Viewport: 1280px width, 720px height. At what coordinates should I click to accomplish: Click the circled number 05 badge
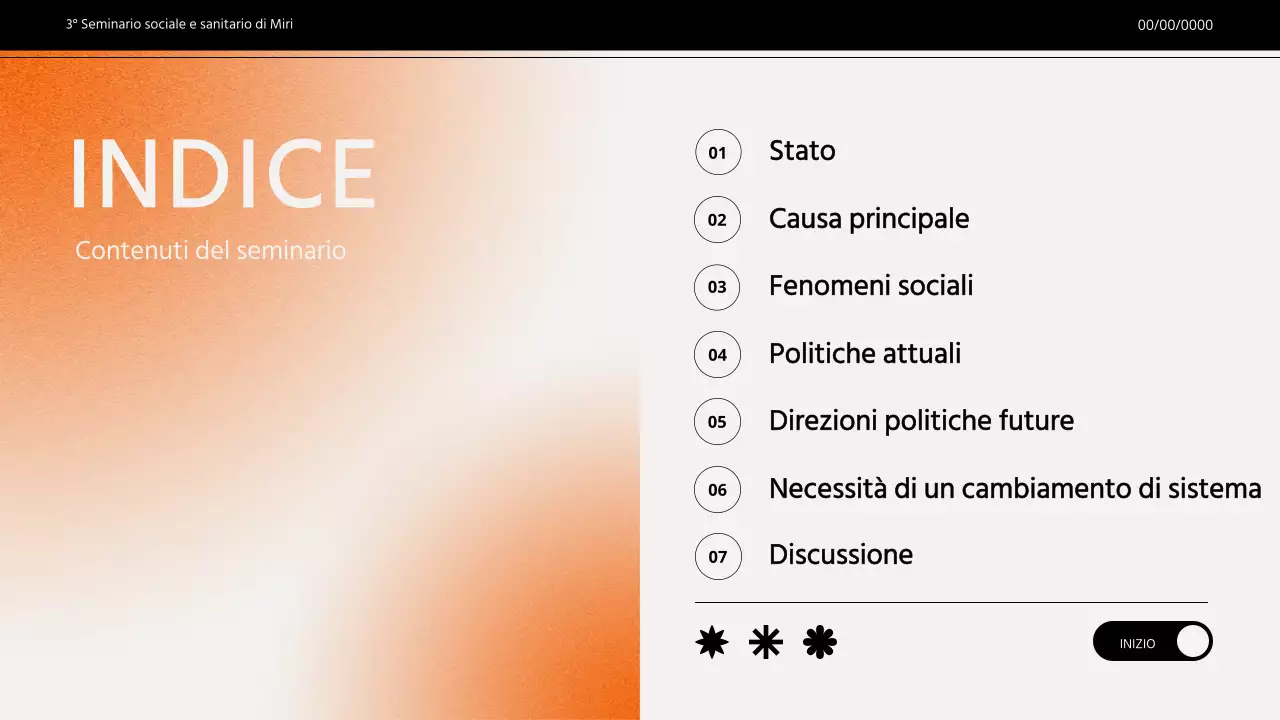coord(718,421)
